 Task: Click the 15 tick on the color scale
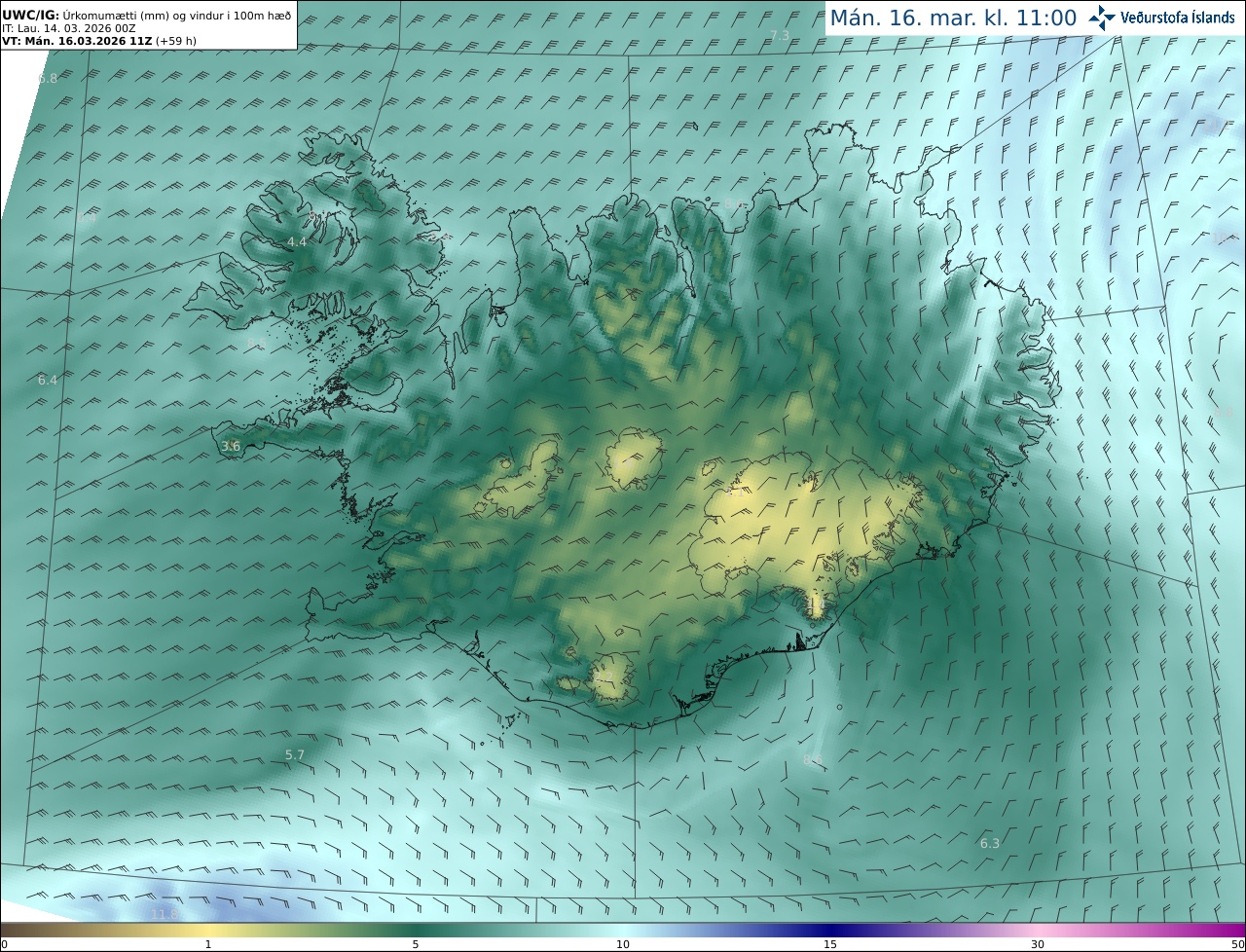pyautogui.click(x=830, y=944)
